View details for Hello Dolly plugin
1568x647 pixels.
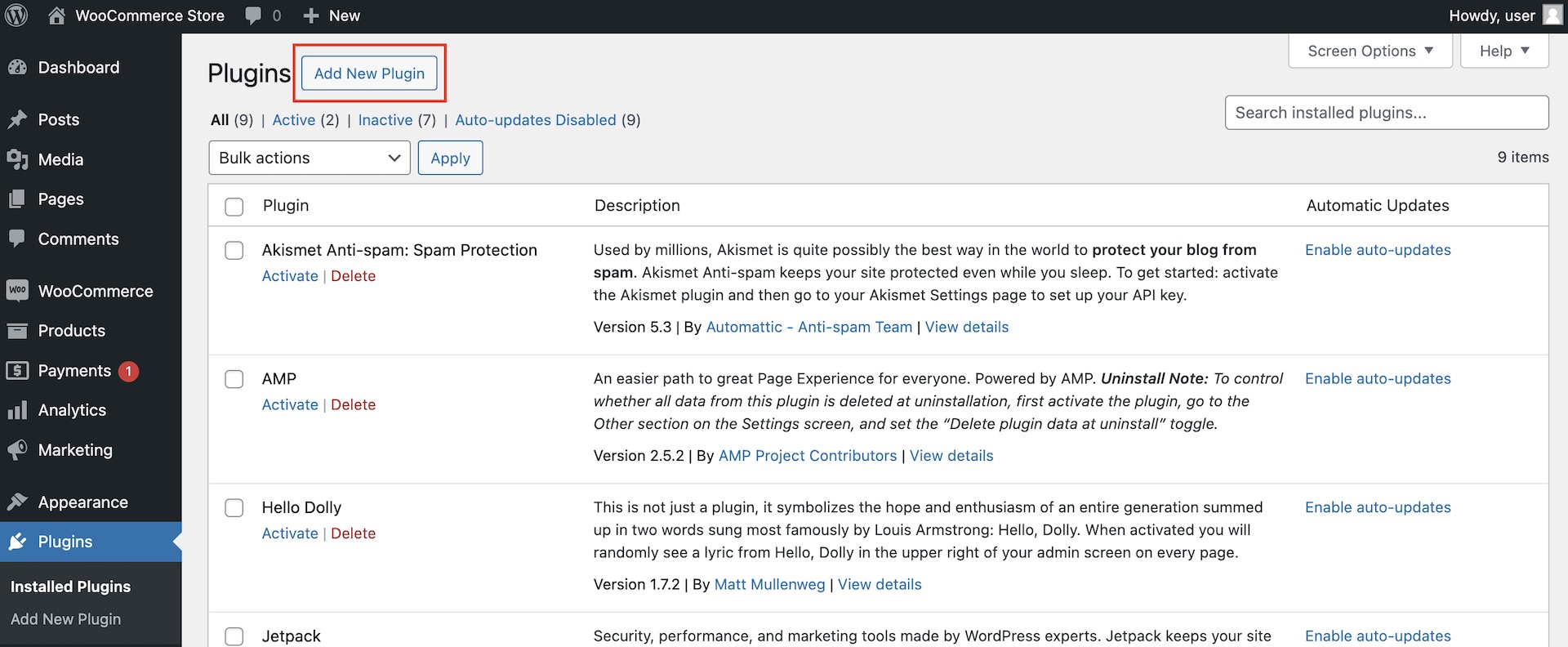(880, 585)
